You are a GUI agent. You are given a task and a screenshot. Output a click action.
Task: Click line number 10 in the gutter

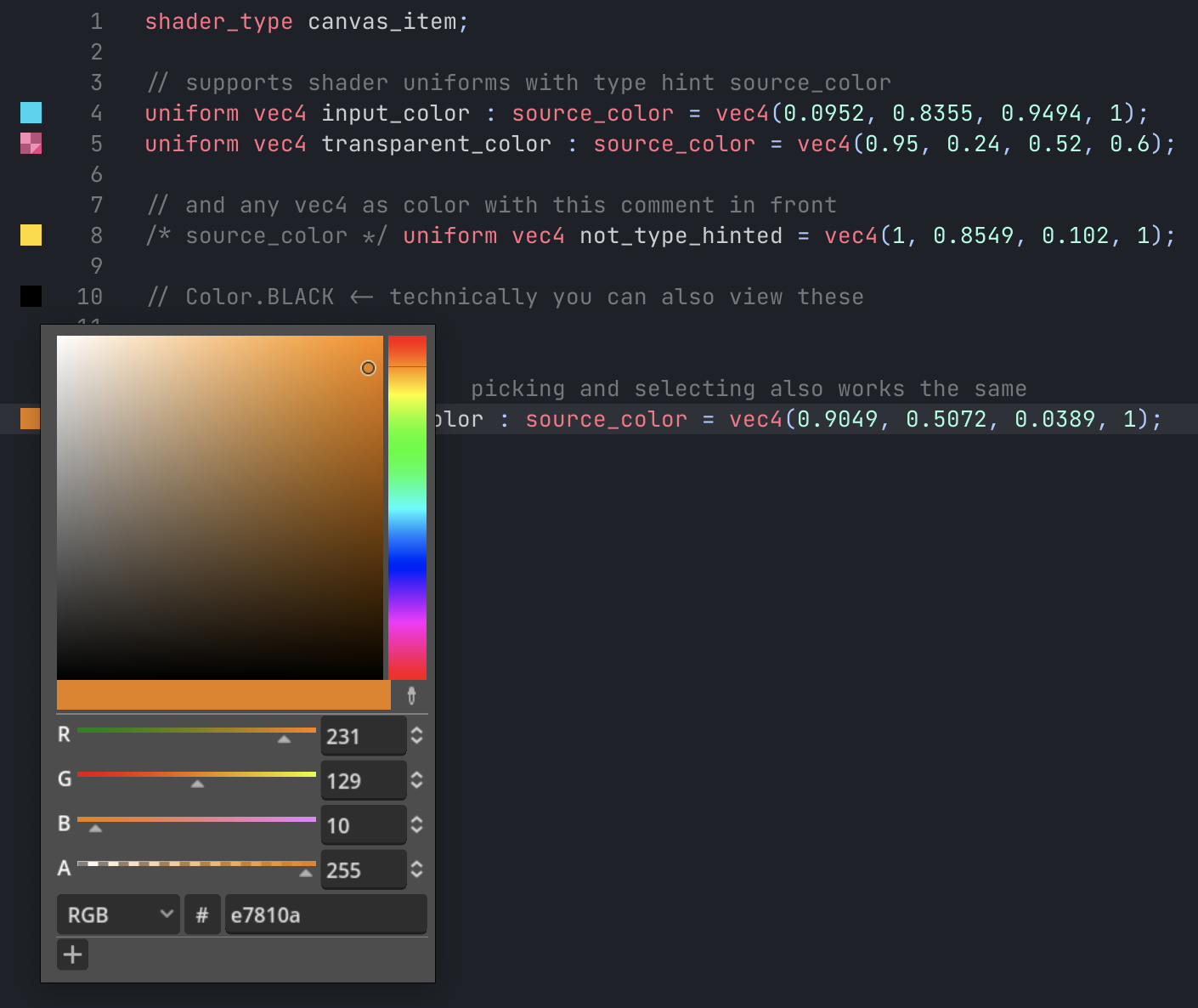pos(89,297)
